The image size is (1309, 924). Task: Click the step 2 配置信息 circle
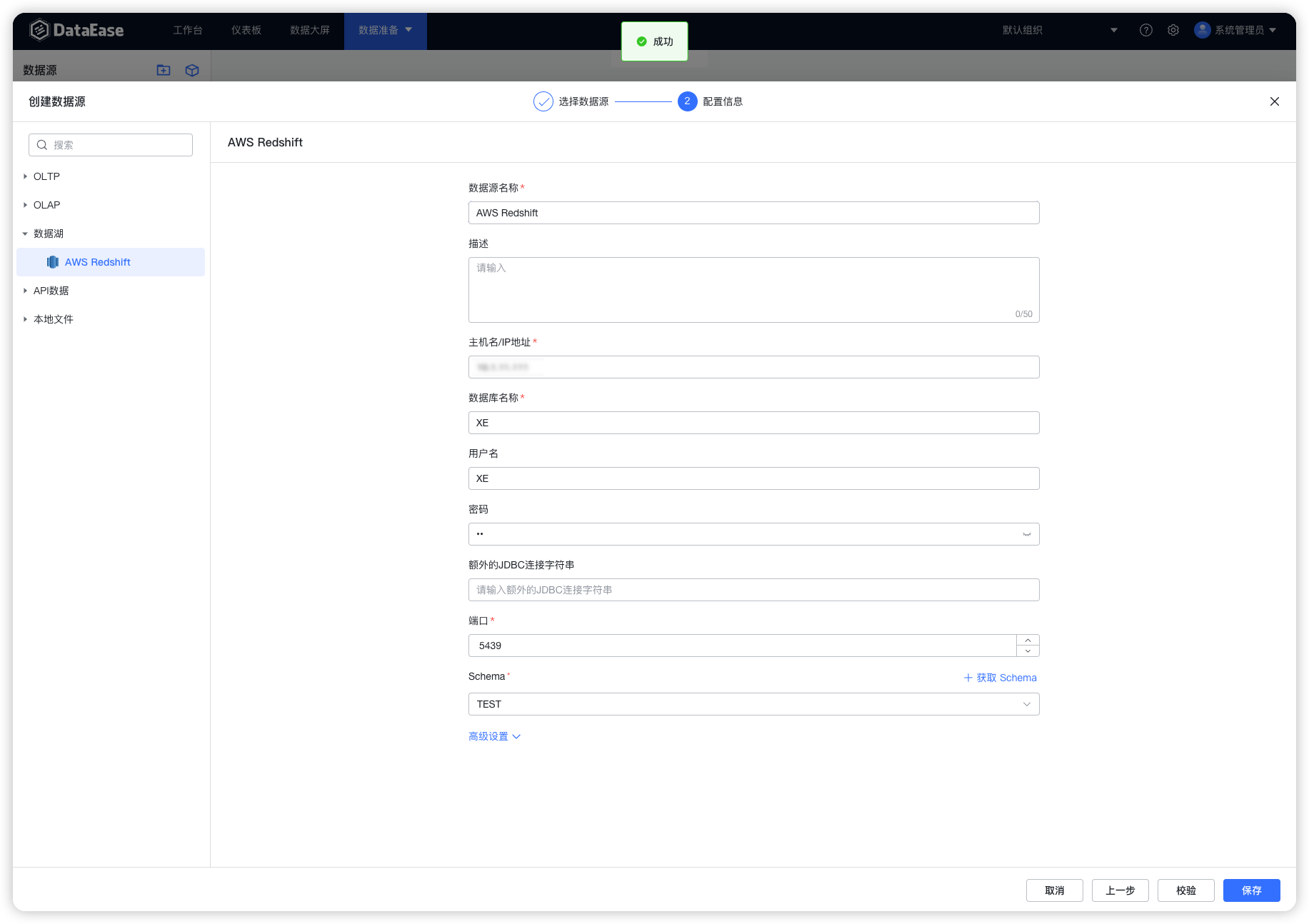[x=687, y=101]
